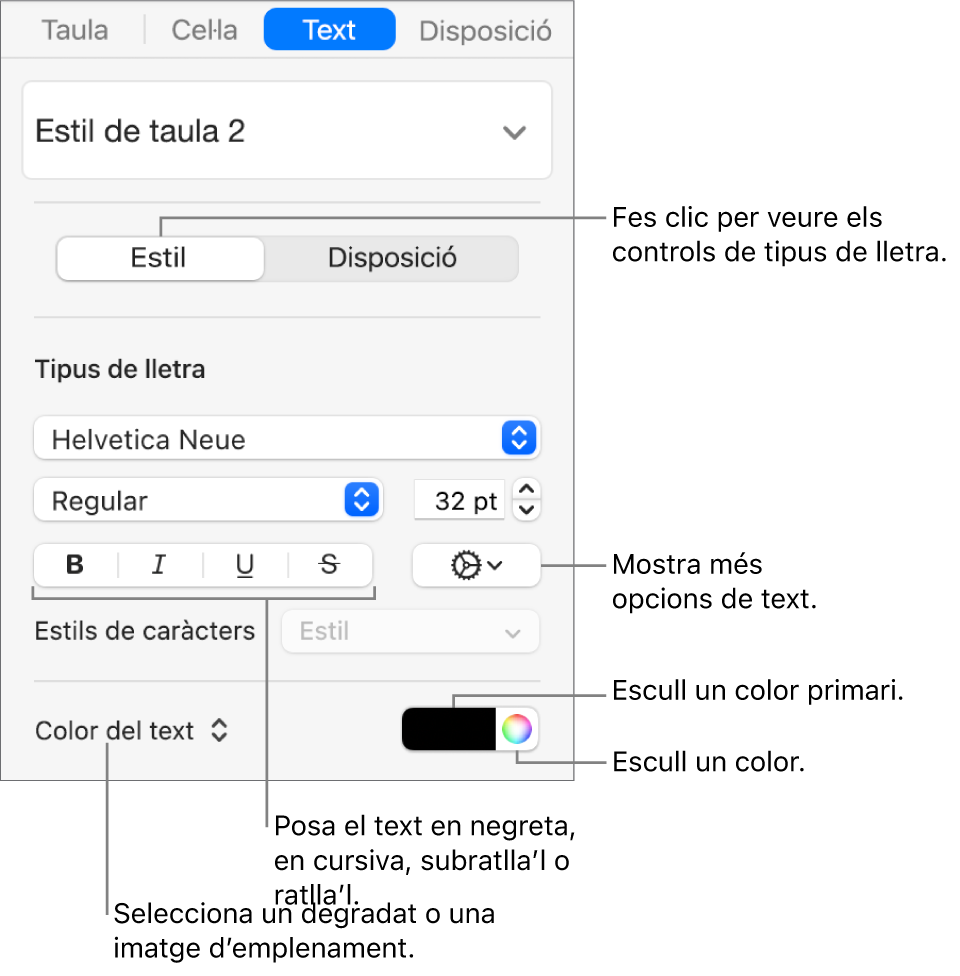Toggle italic formatting
Viewport: 960px width, 976px height.
159,565
